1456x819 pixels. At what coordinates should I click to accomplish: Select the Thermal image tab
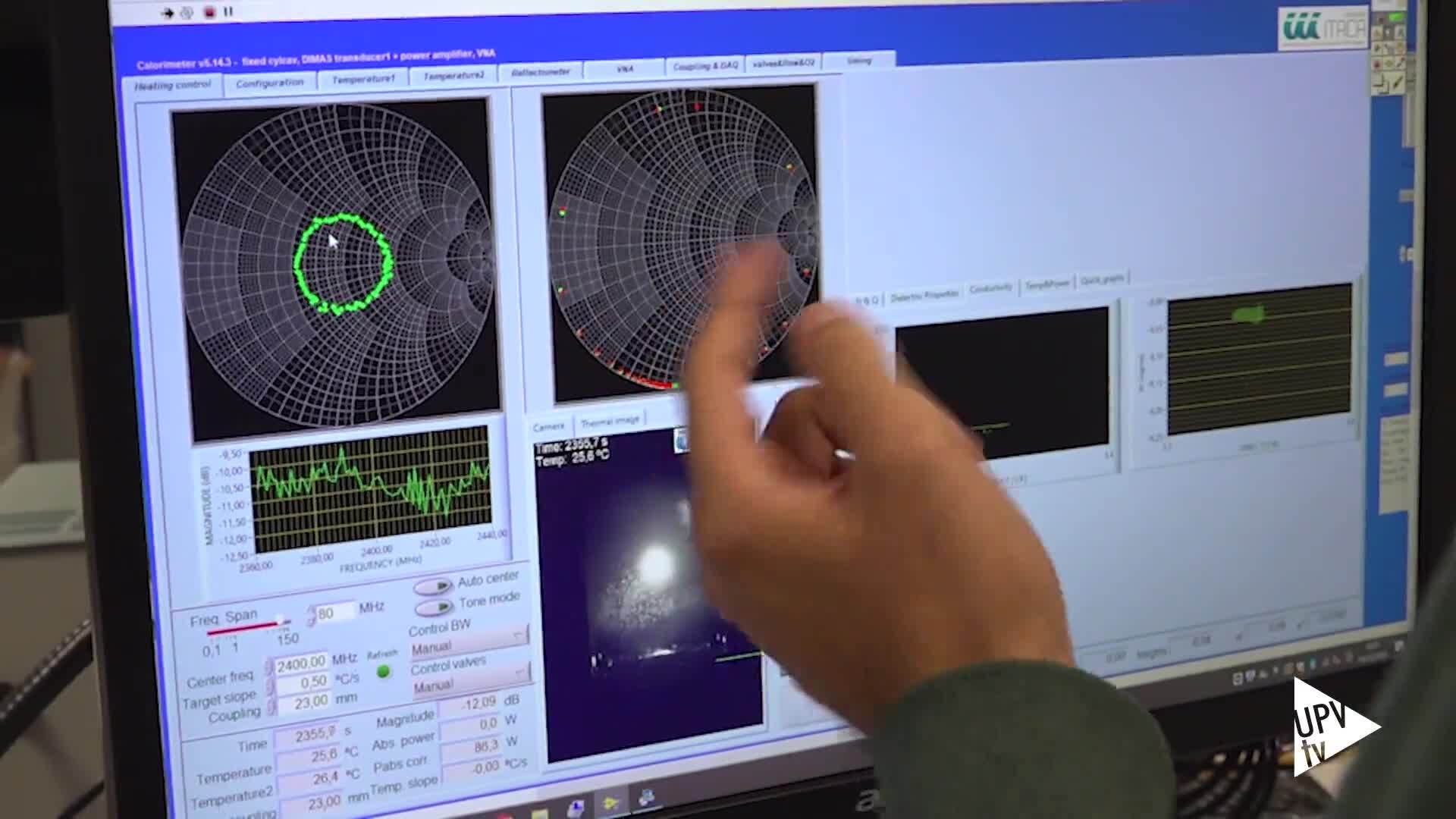point(610,421)
